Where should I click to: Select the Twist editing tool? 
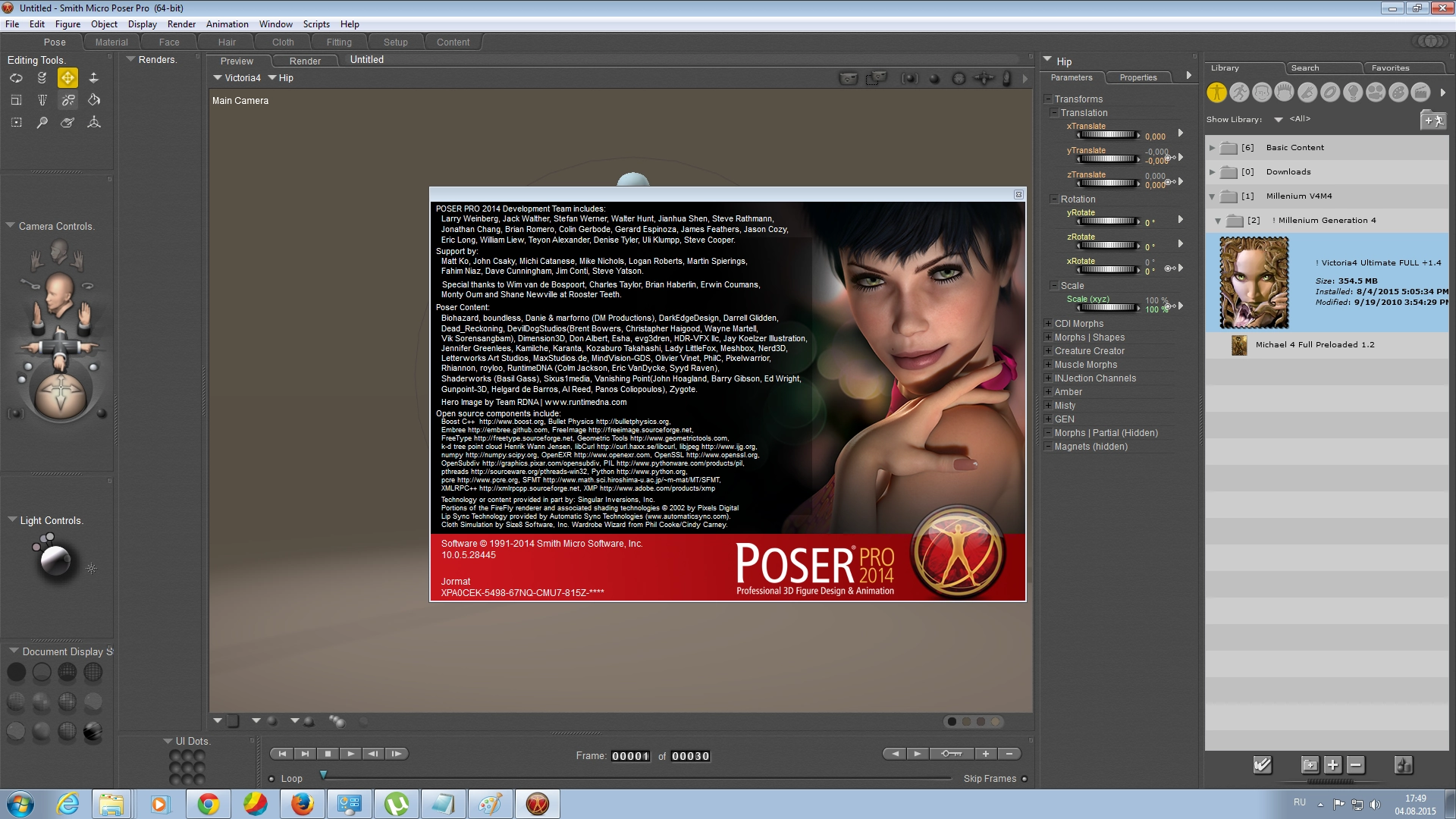(42, 78)
